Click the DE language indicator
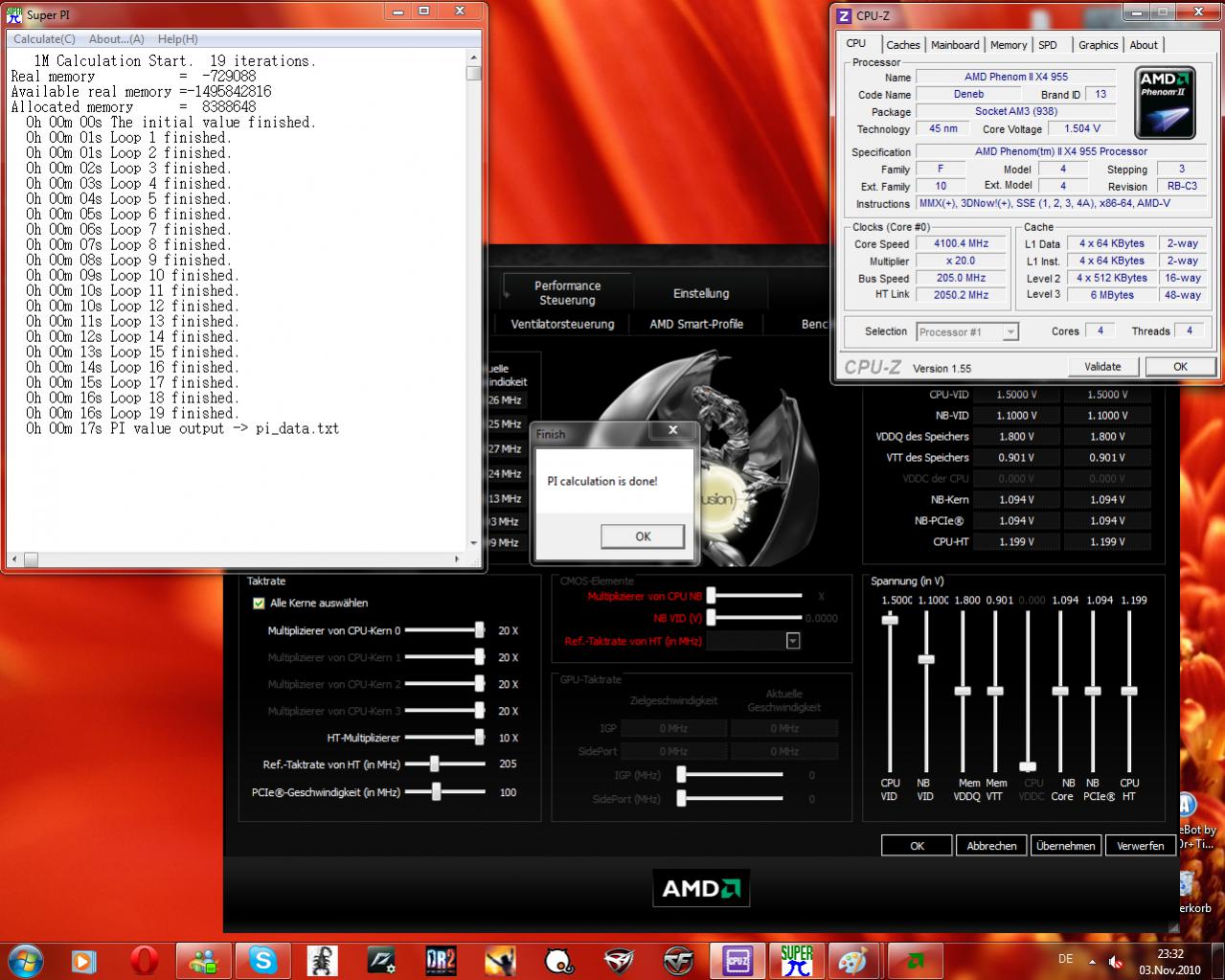 pos(1065,959)
